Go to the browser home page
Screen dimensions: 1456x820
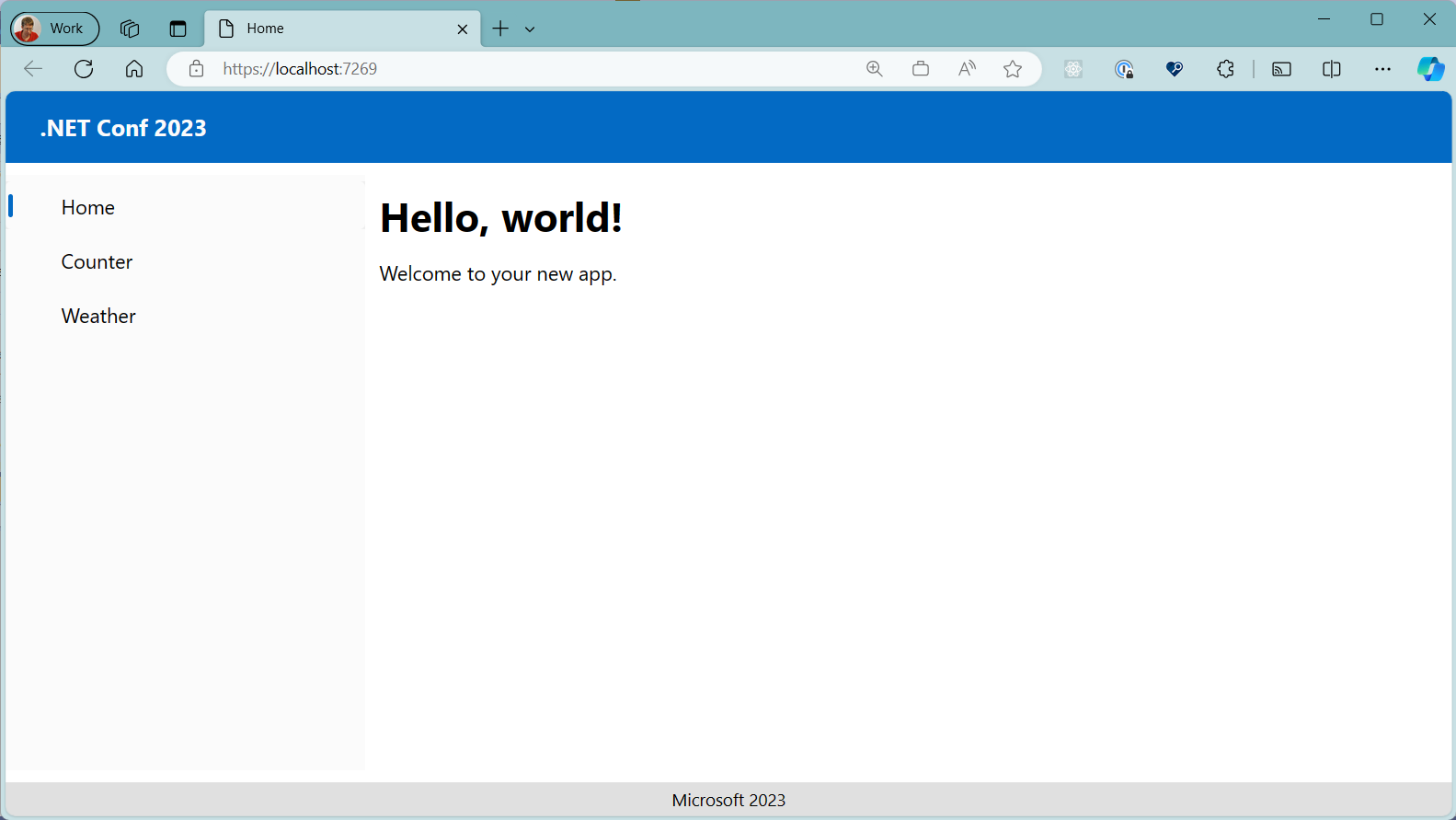click(x=134, y=69)
